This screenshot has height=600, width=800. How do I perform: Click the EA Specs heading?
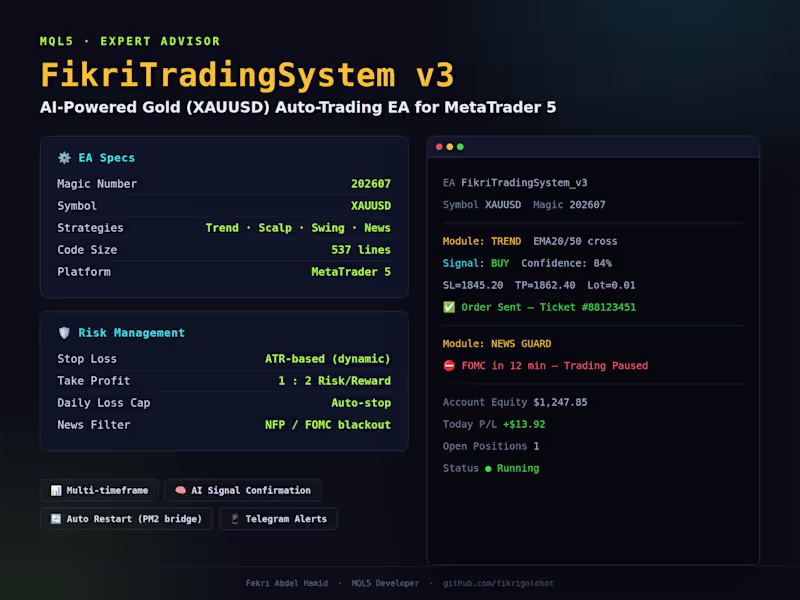click(107, 158)
